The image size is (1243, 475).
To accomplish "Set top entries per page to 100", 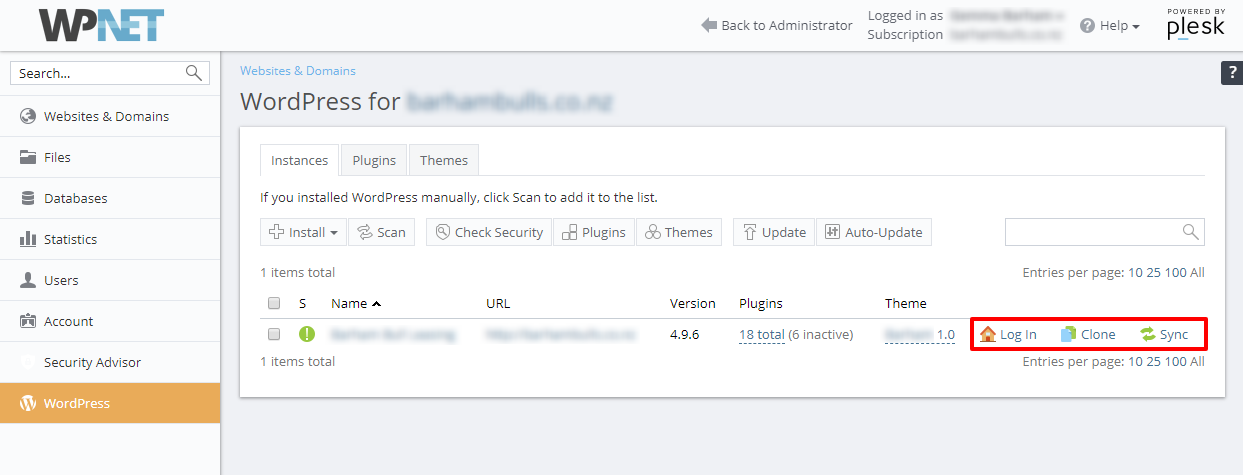I will [x=1175, y=272].
